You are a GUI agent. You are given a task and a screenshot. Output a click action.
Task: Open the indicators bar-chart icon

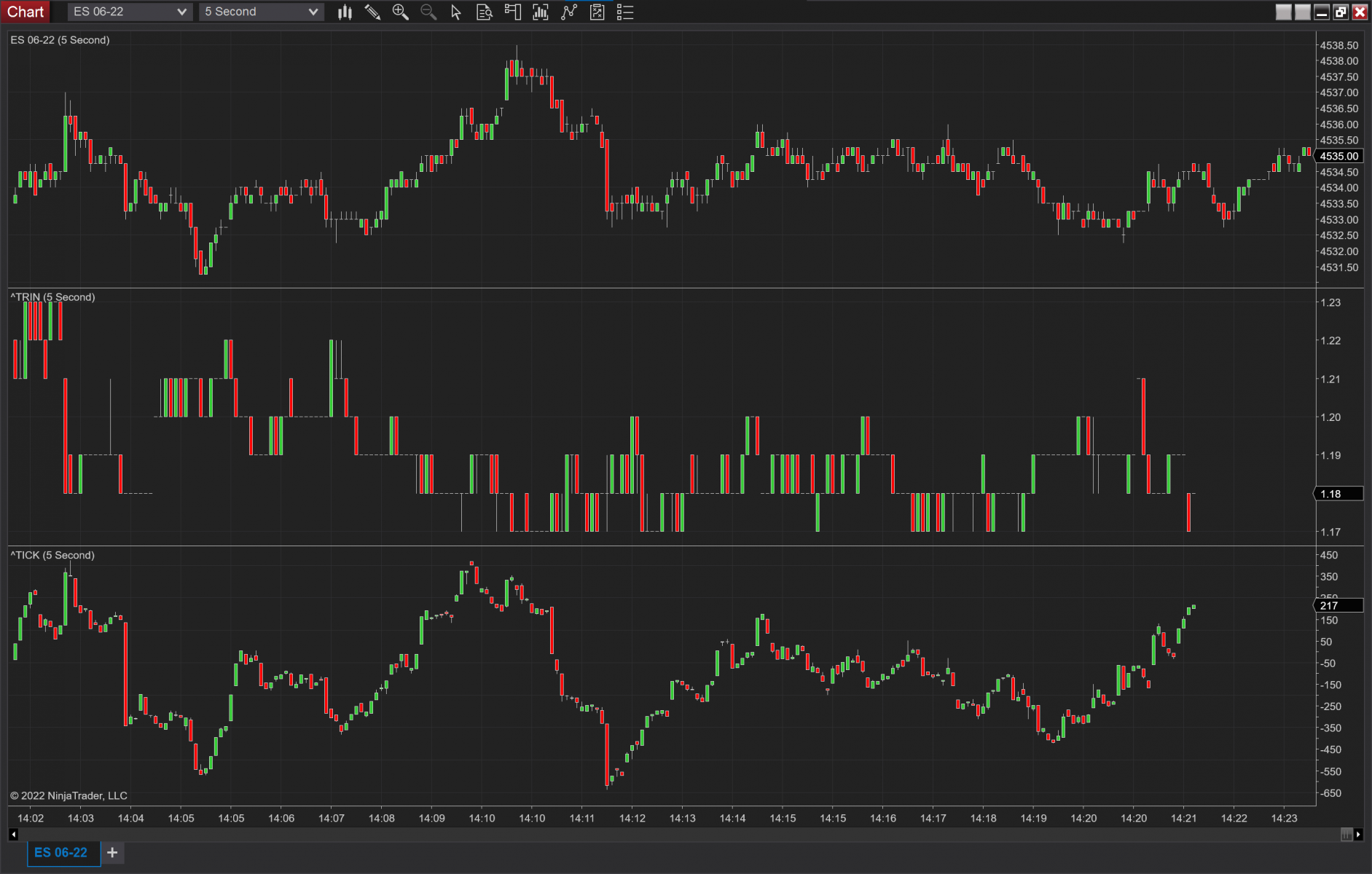pos(541,12)
